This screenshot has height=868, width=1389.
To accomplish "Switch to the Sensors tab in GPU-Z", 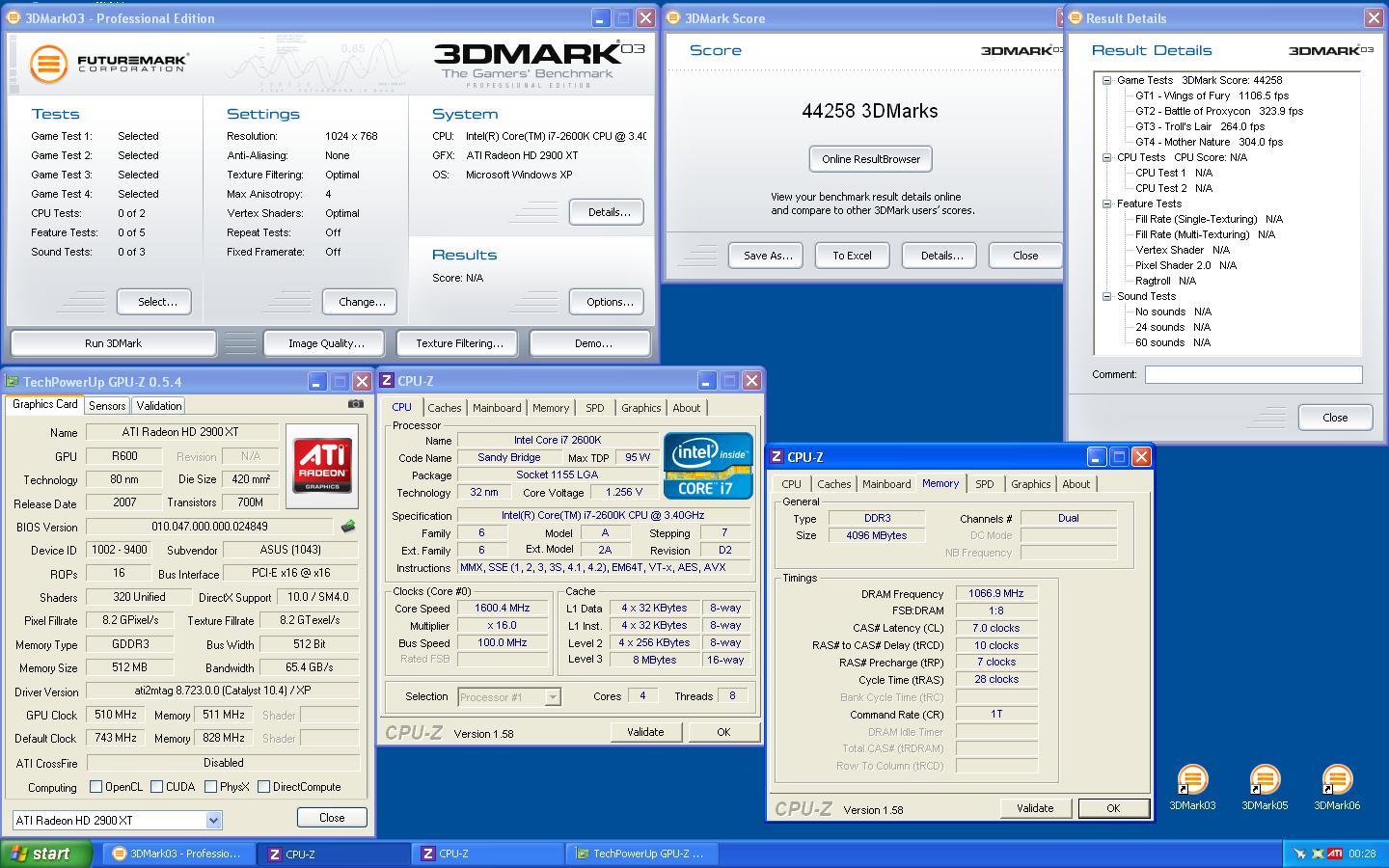I will [107, 406].
